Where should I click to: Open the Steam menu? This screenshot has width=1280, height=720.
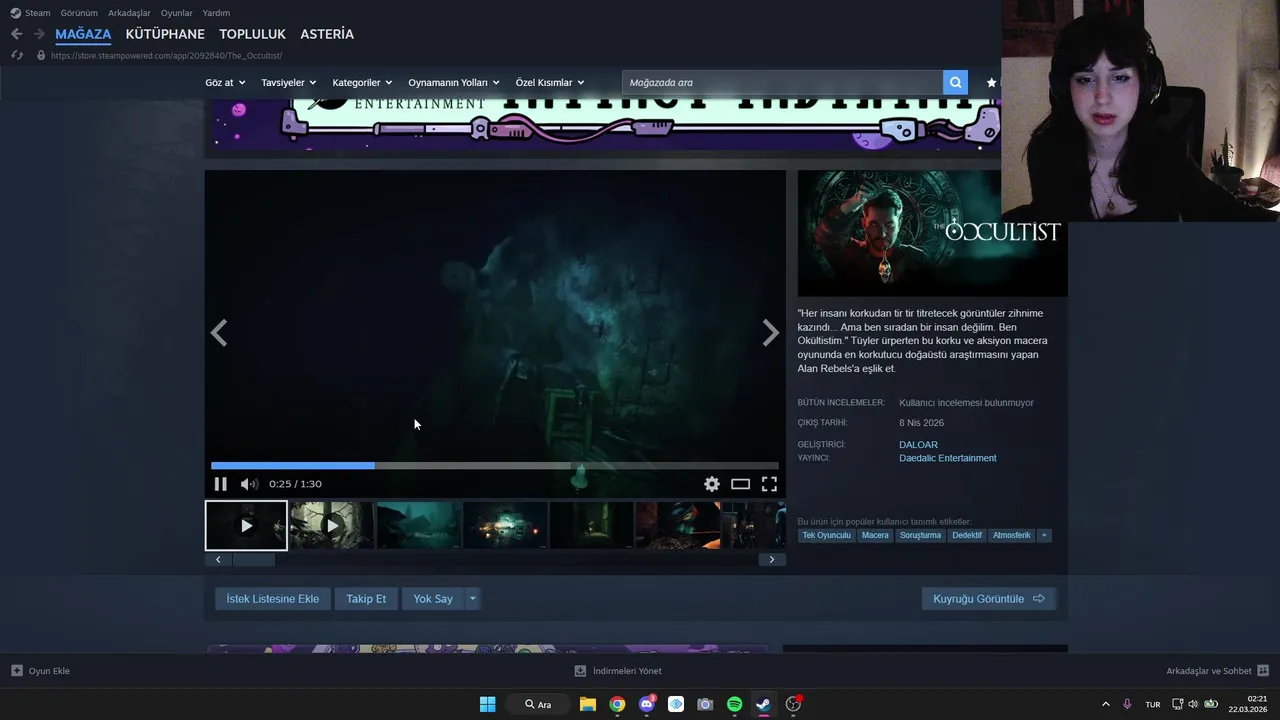click(x=30, y=13)
